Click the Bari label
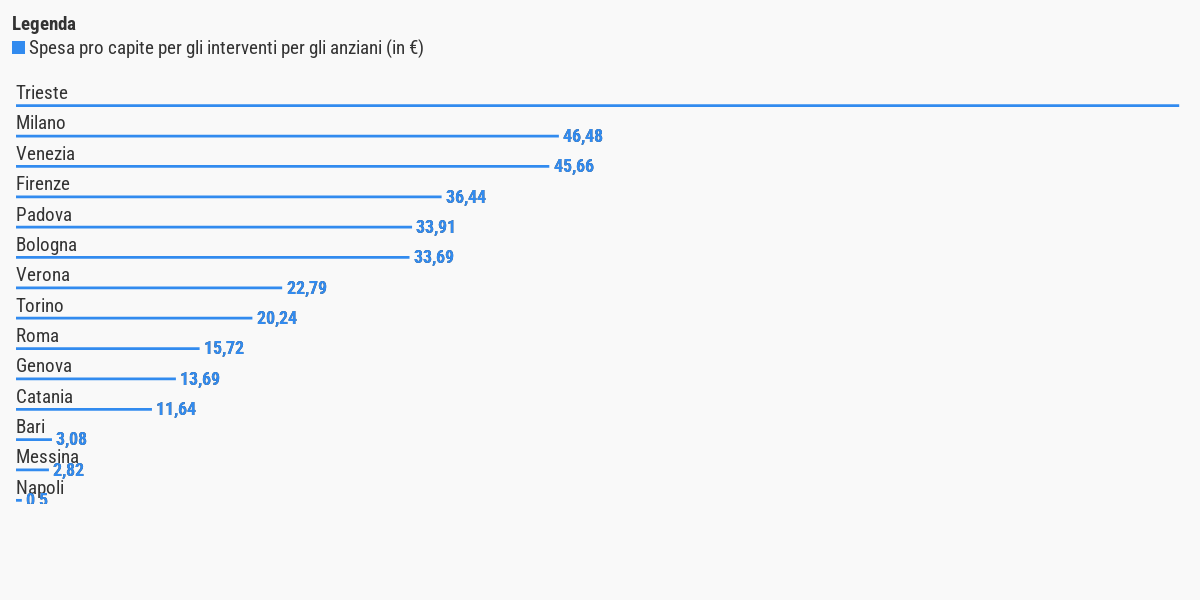 pos(30,427)
